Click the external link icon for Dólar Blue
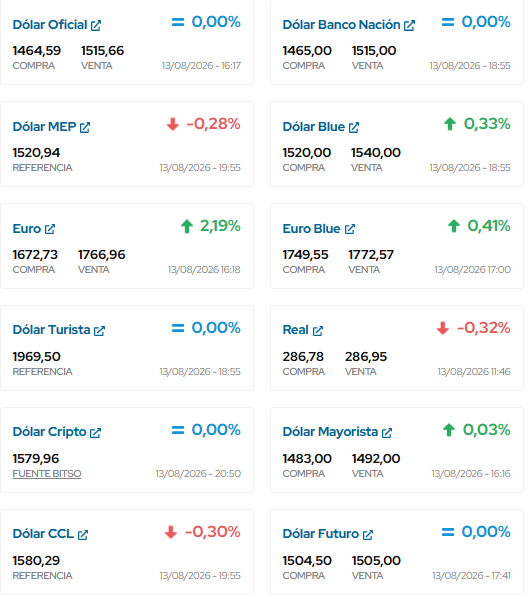 coord(354,128)
